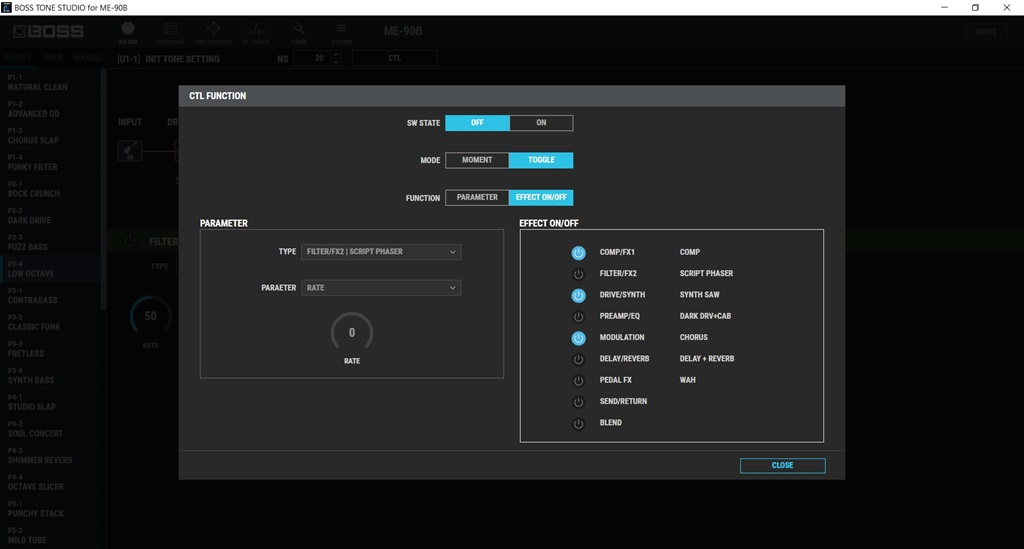Toggle the BLEND power icon
This screenshot has width=1024, height=549.
(578, 424)
